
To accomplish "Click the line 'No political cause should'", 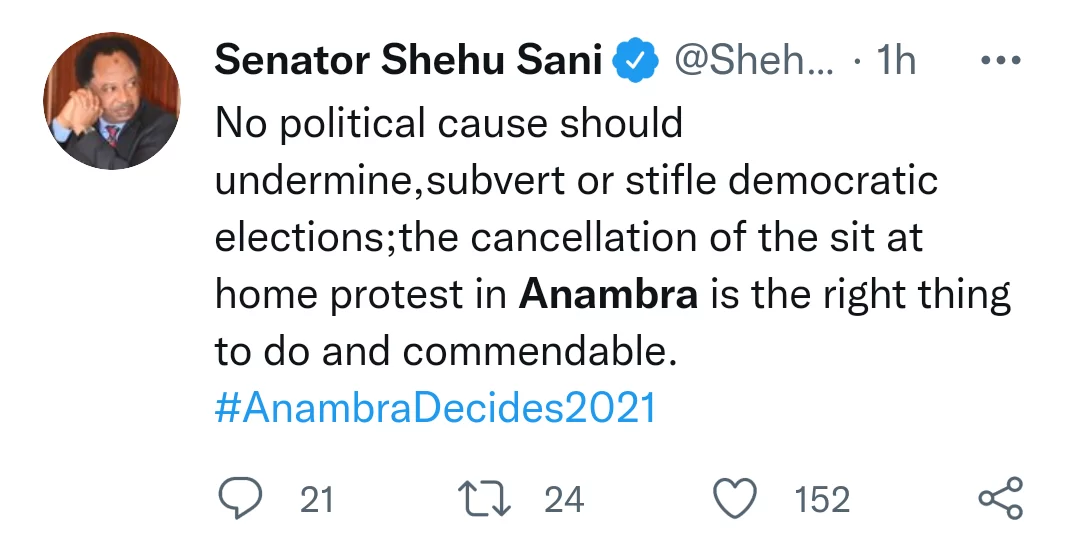I will coord(449,124).
